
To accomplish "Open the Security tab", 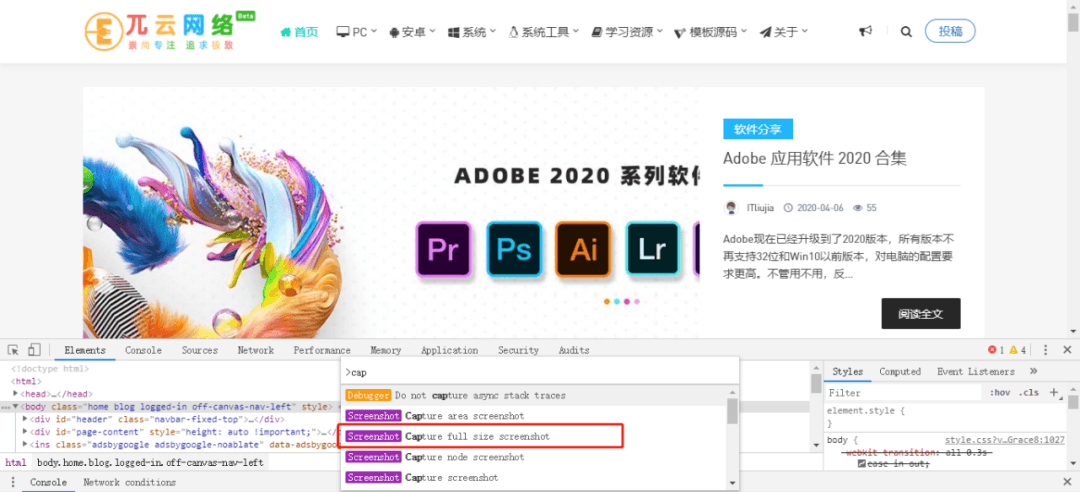I will [518, 350].
